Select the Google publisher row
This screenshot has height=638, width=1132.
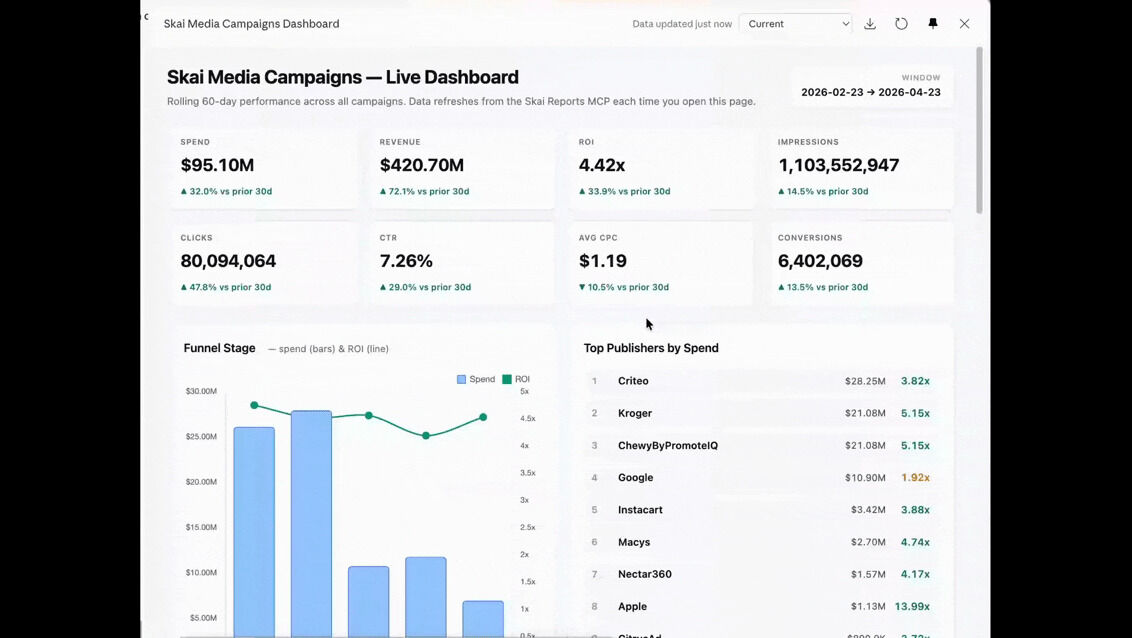click(761, 478)
